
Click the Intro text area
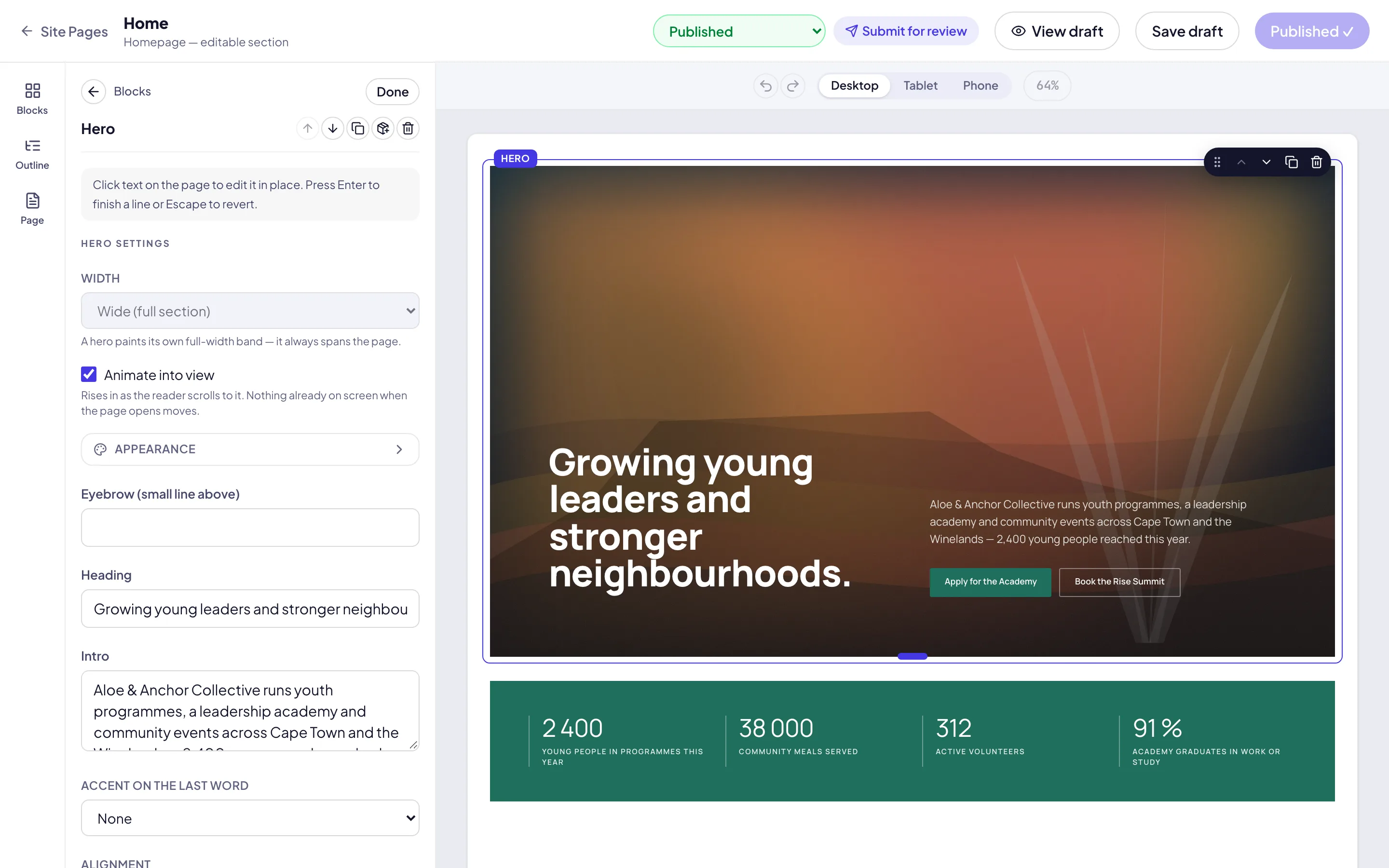(250, 711)
